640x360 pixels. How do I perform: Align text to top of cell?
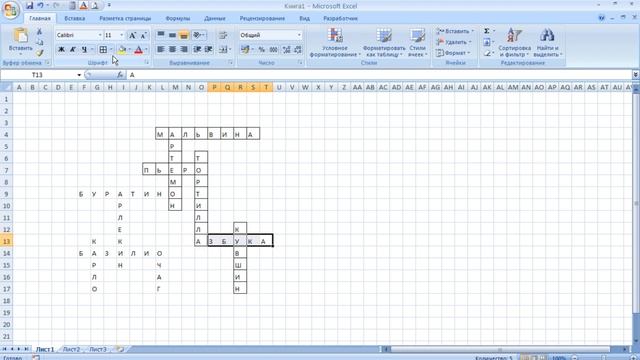(161, 35)
